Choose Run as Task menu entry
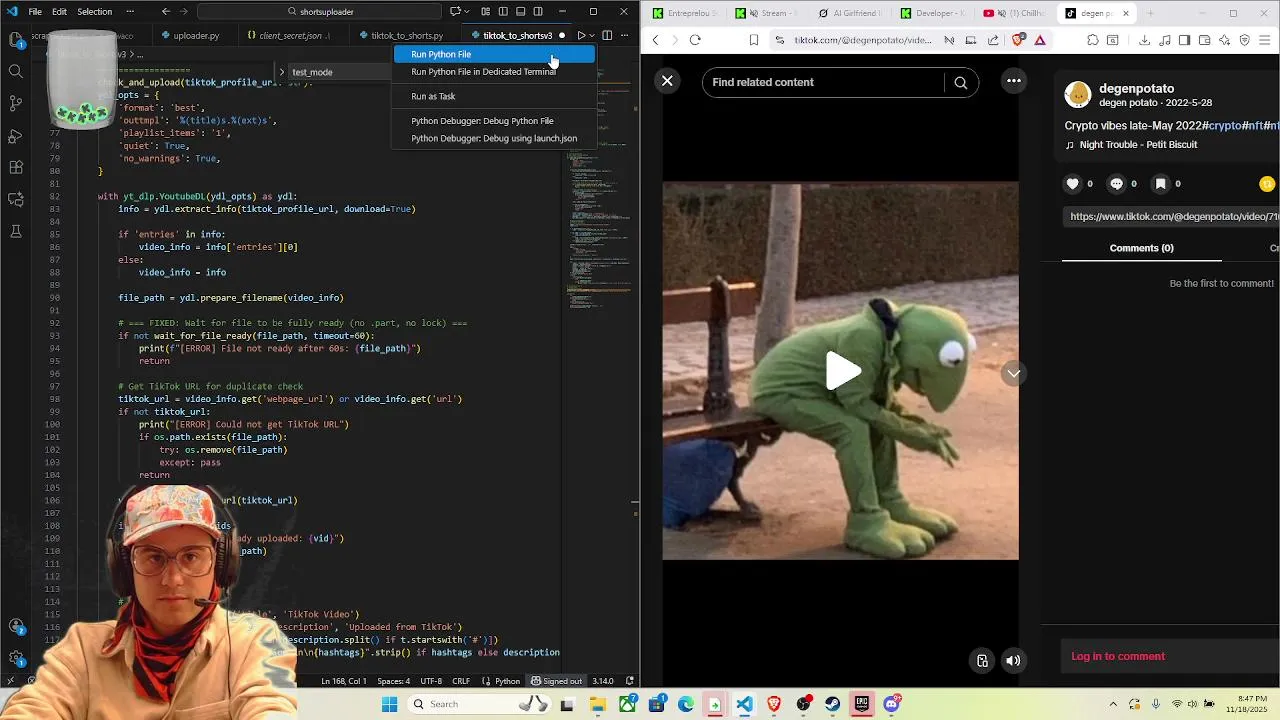The image size is (1280, 720). coord(494,96)
